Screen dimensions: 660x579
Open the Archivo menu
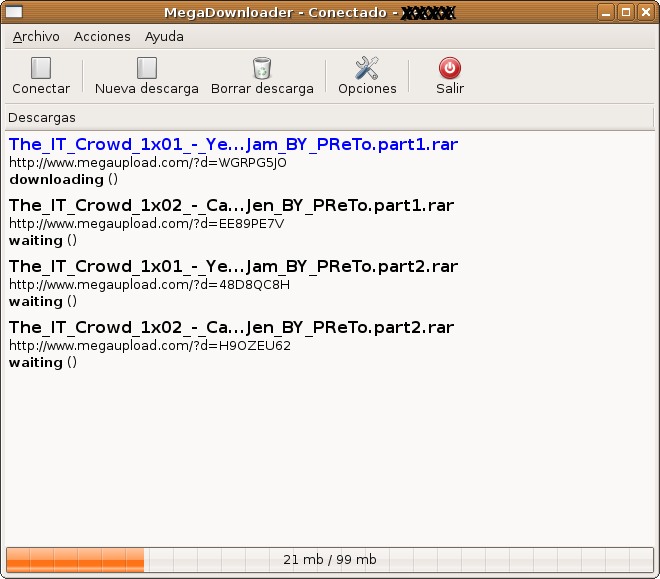[36, 37]
